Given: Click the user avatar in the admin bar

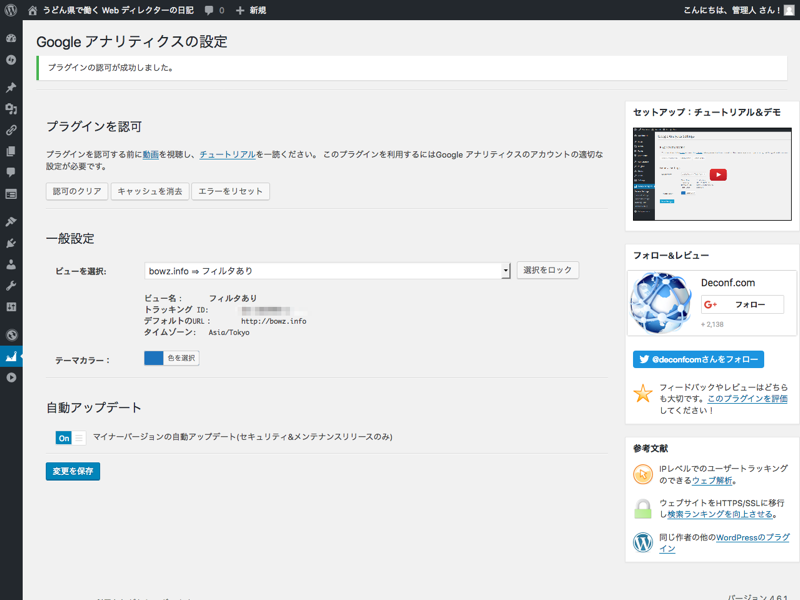Looking at the screenshot, I should [789, 10].
